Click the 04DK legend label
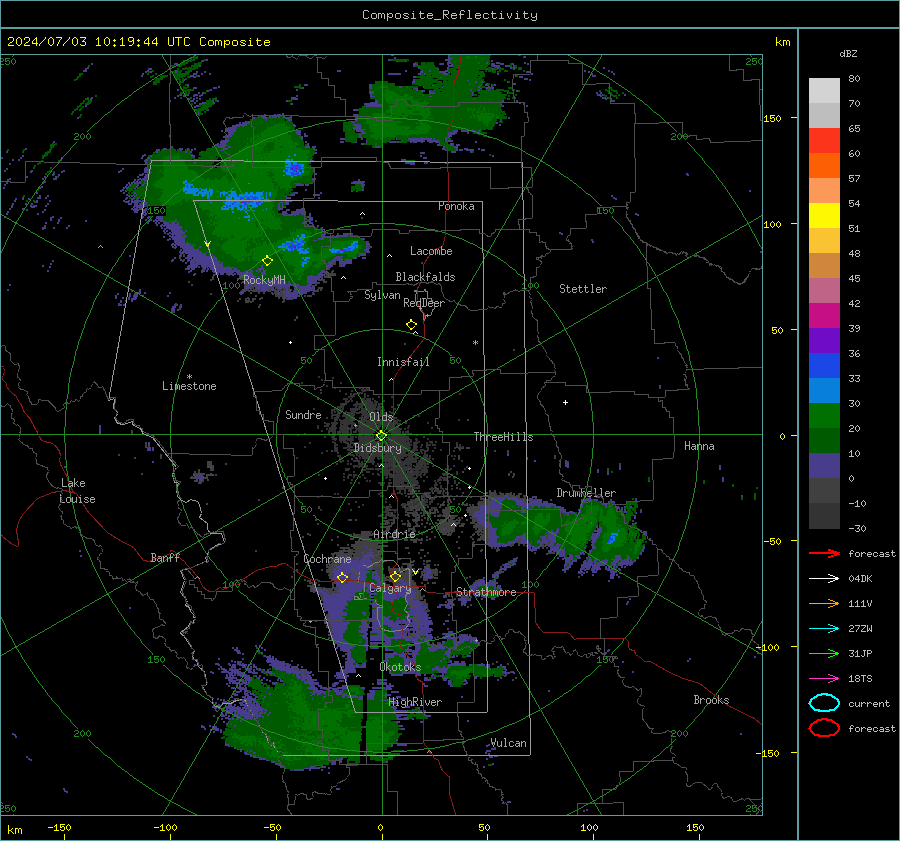Viewport: 900px width, 841px height. point(860,579)
